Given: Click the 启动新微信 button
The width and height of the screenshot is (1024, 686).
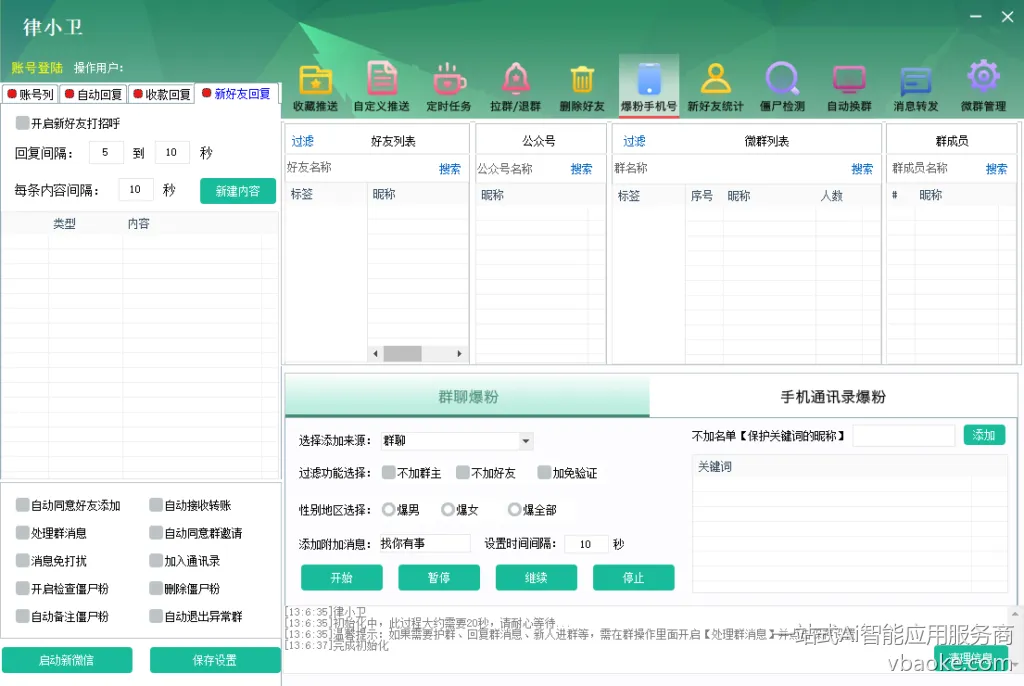Looking at the screenshot, I should tap(67, 660).
